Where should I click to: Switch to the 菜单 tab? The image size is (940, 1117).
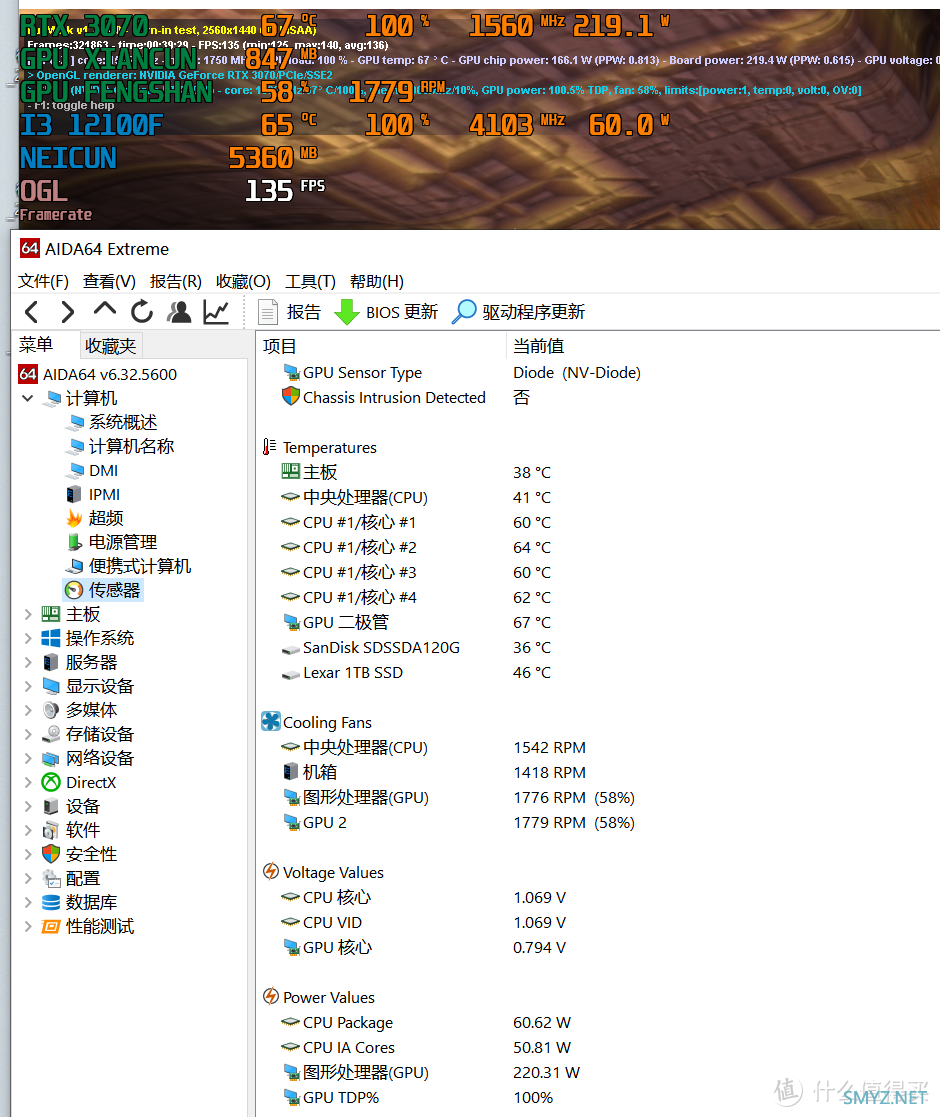coord(36,345)
